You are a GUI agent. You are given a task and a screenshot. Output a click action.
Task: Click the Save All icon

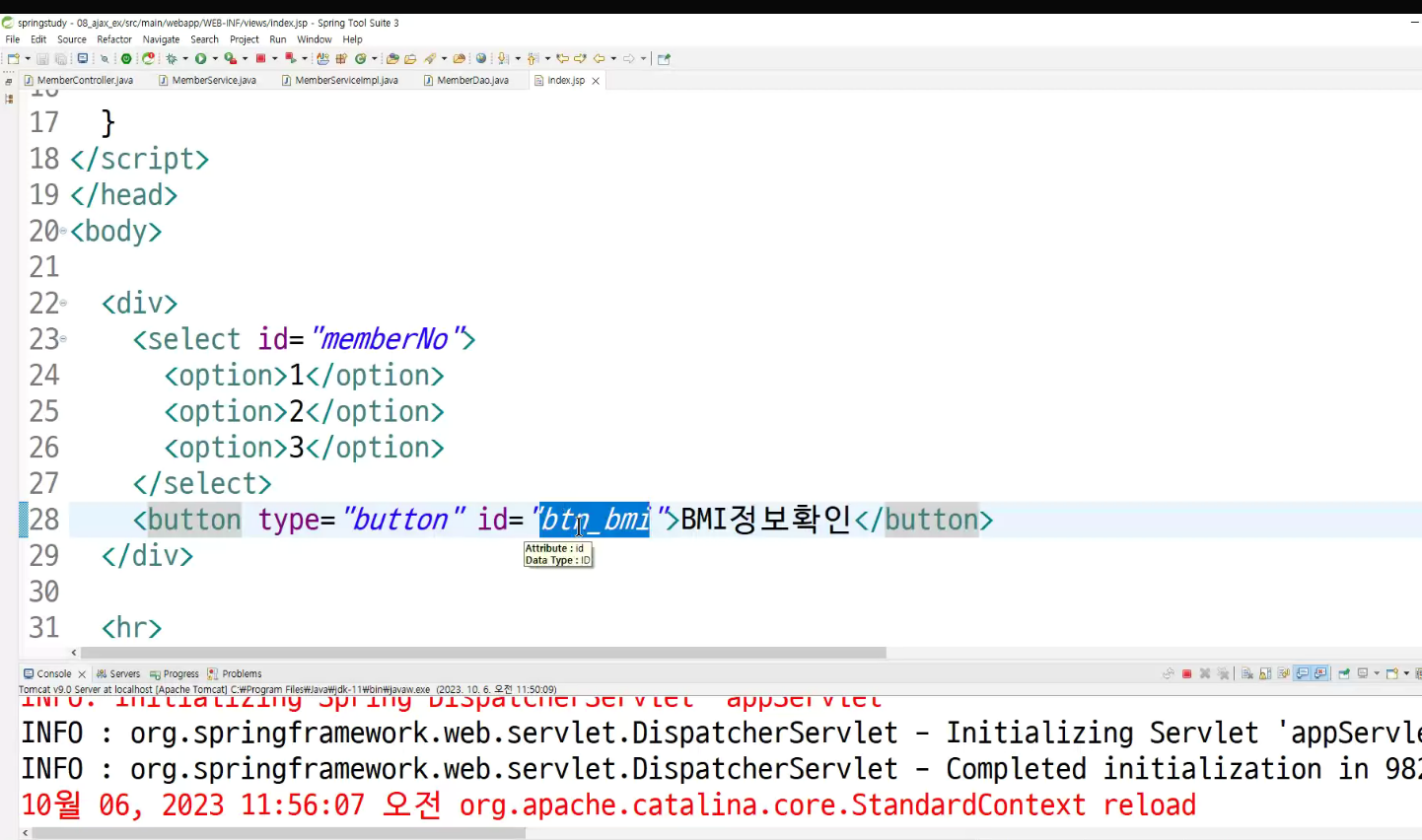[x=61, y=59]
